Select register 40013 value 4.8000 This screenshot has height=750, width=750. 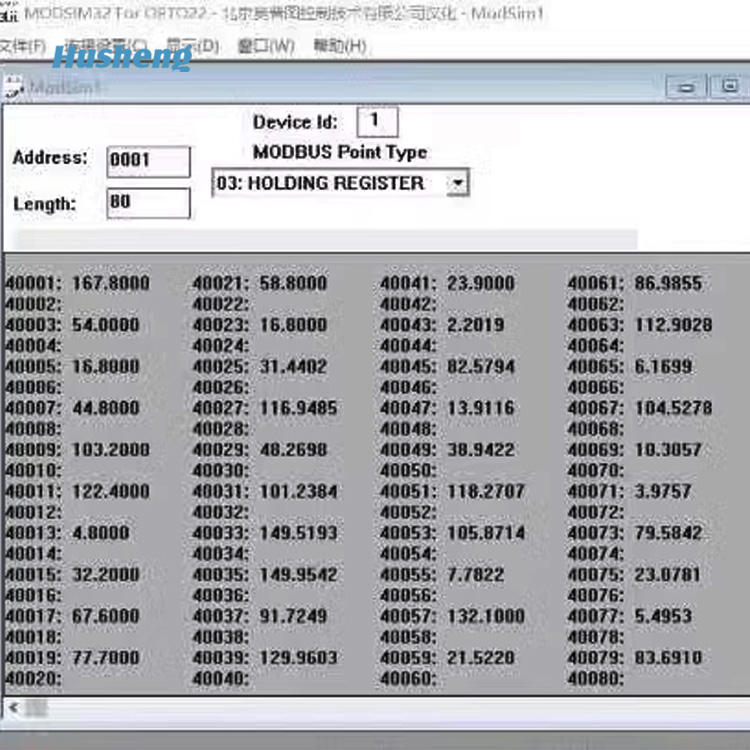click(x=101, y=533)
